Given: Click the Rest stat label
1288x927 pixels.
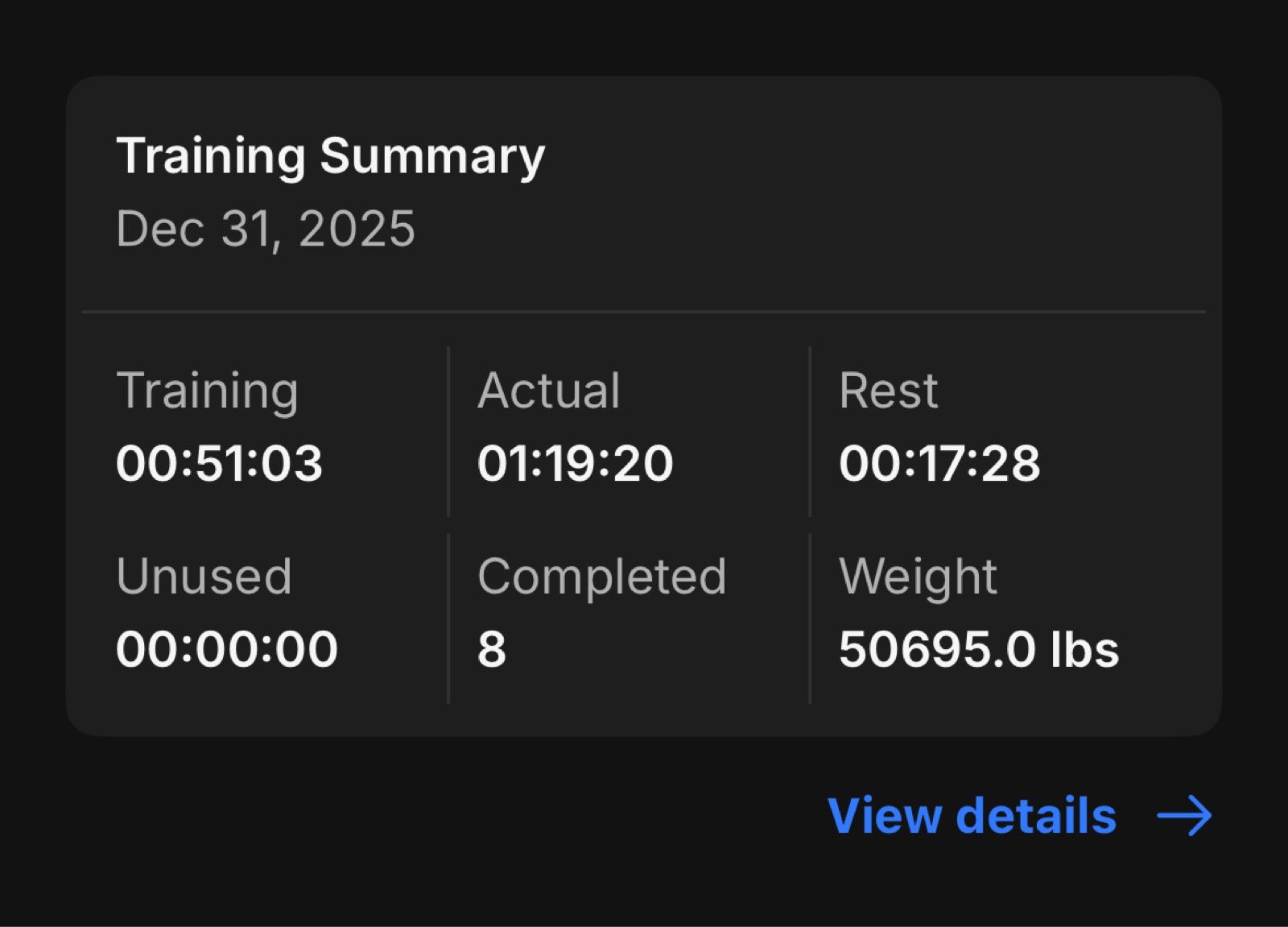Looking at the screenshot, I should point(888,391).
